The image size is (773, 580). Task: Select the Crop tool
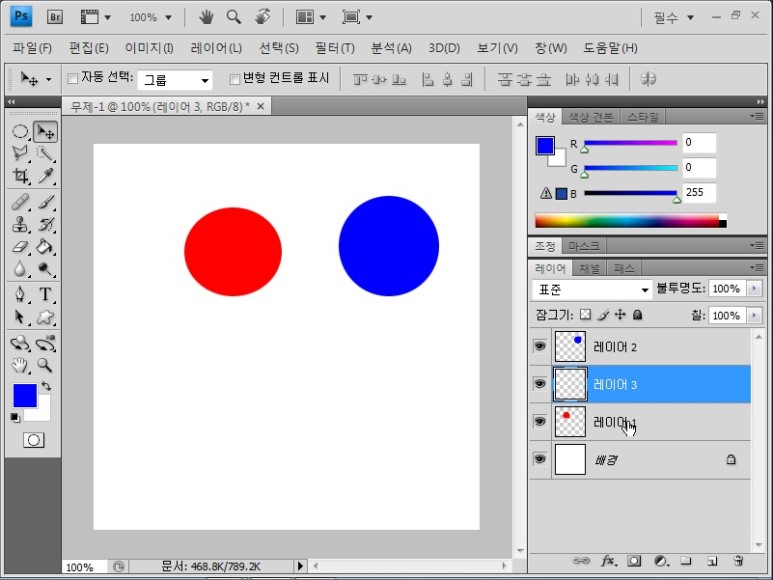point(20,176)
